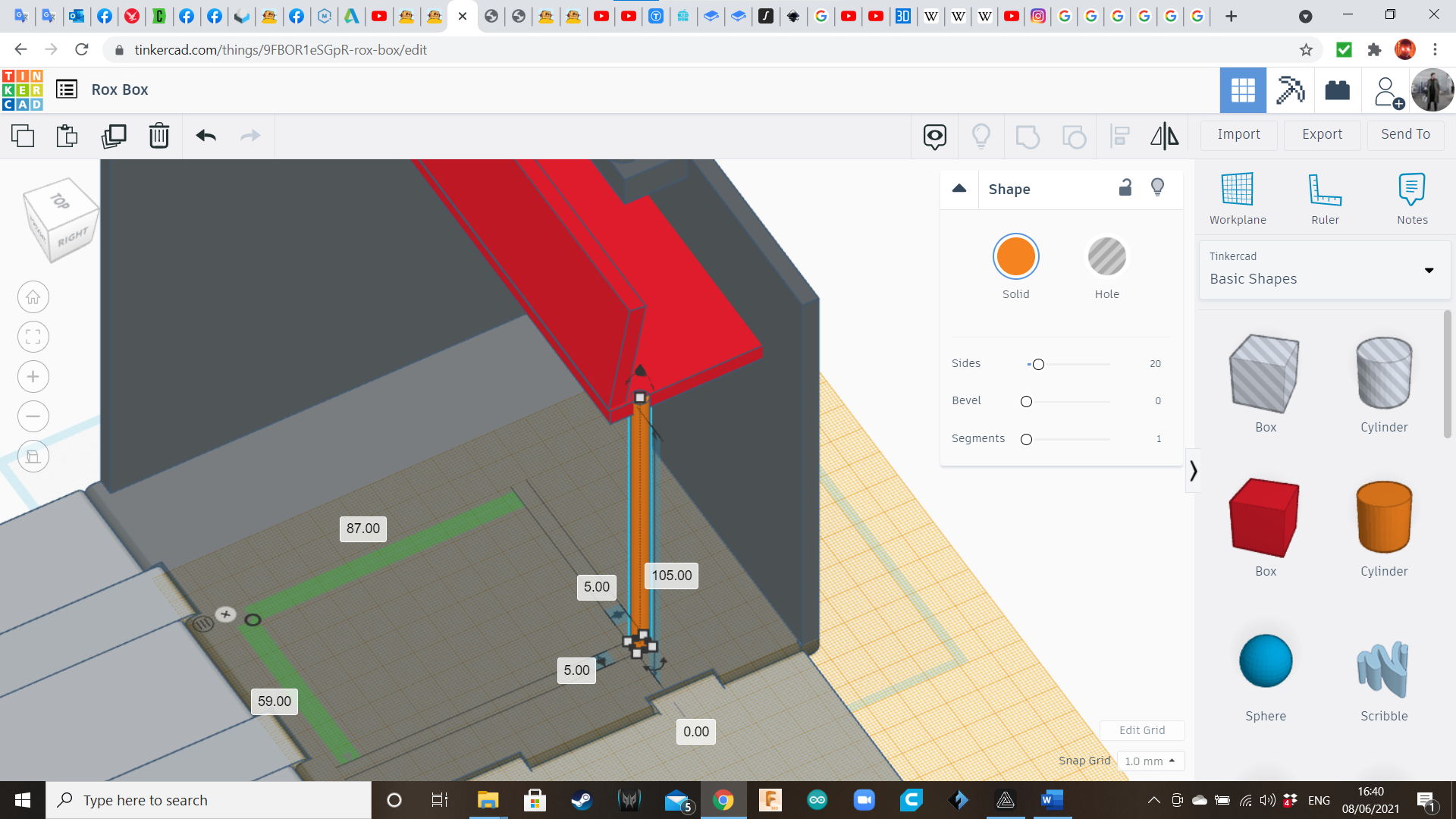Click the Import button
Viewport: 1456px width, 819px height.
(1238, 134)
